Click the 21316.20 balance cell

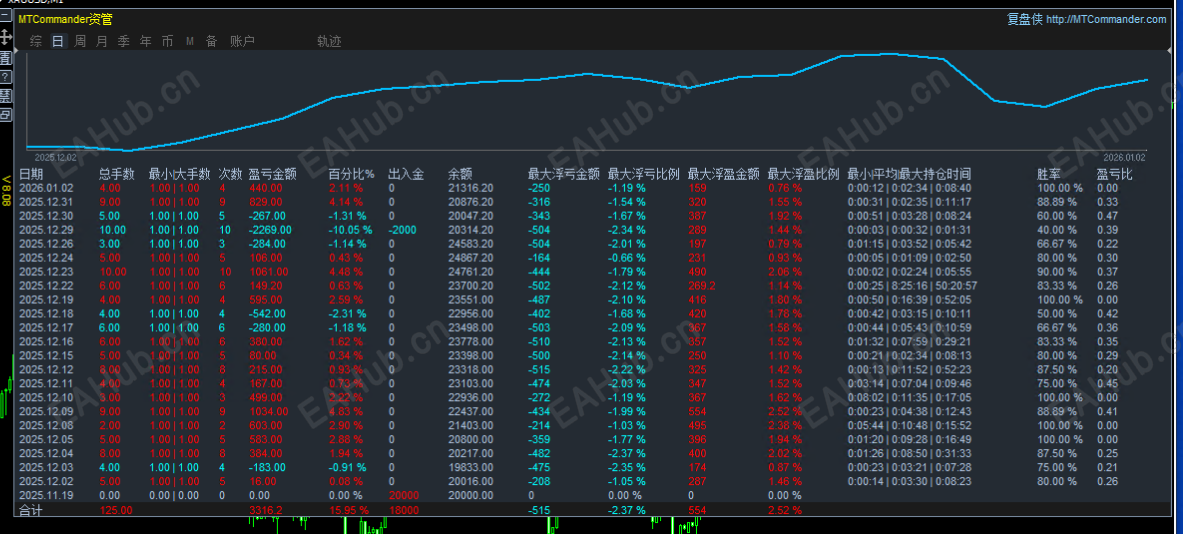point(471,188)
